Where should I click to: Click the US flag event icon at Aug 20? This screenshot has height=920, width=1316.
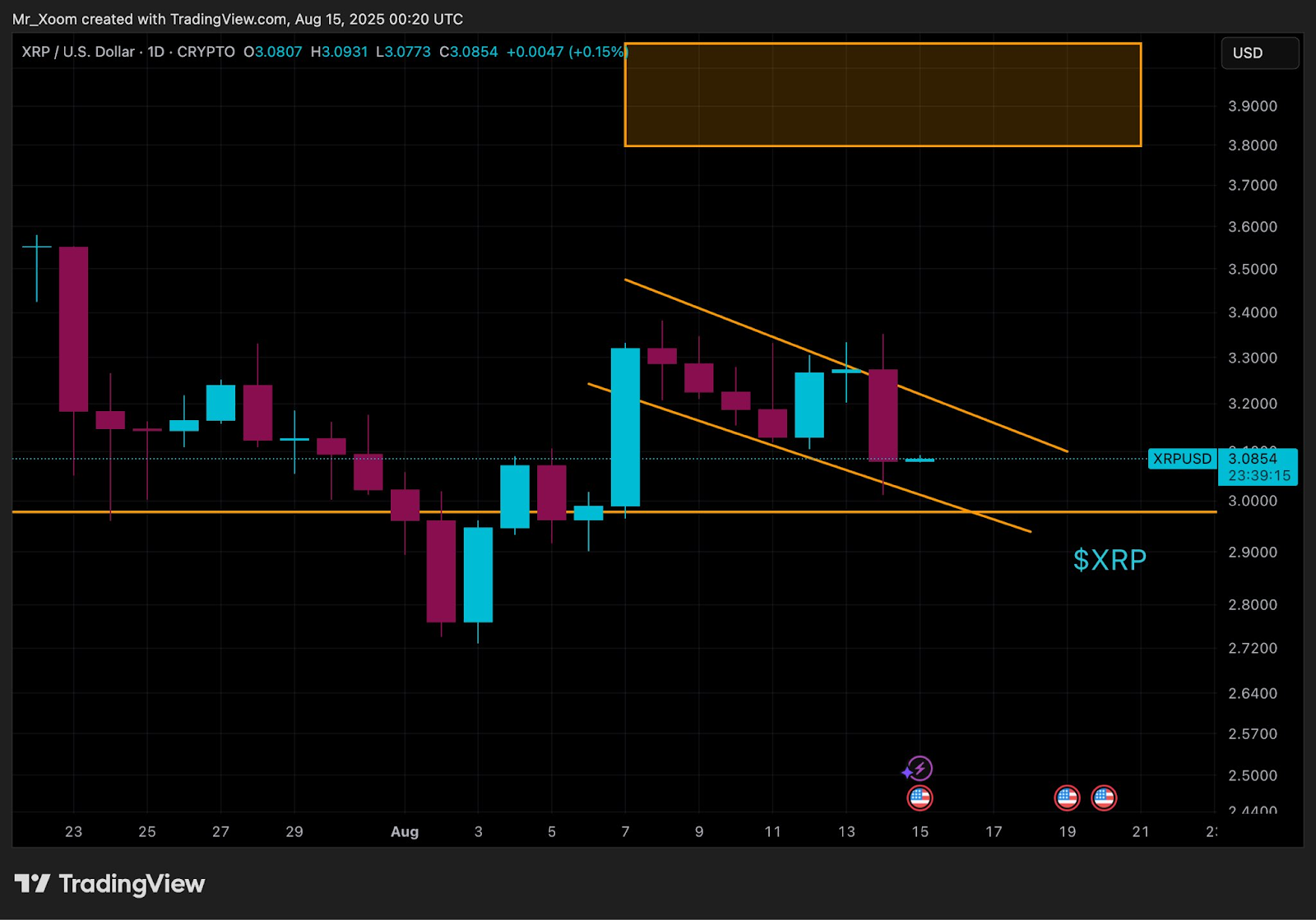[1104, 797]
